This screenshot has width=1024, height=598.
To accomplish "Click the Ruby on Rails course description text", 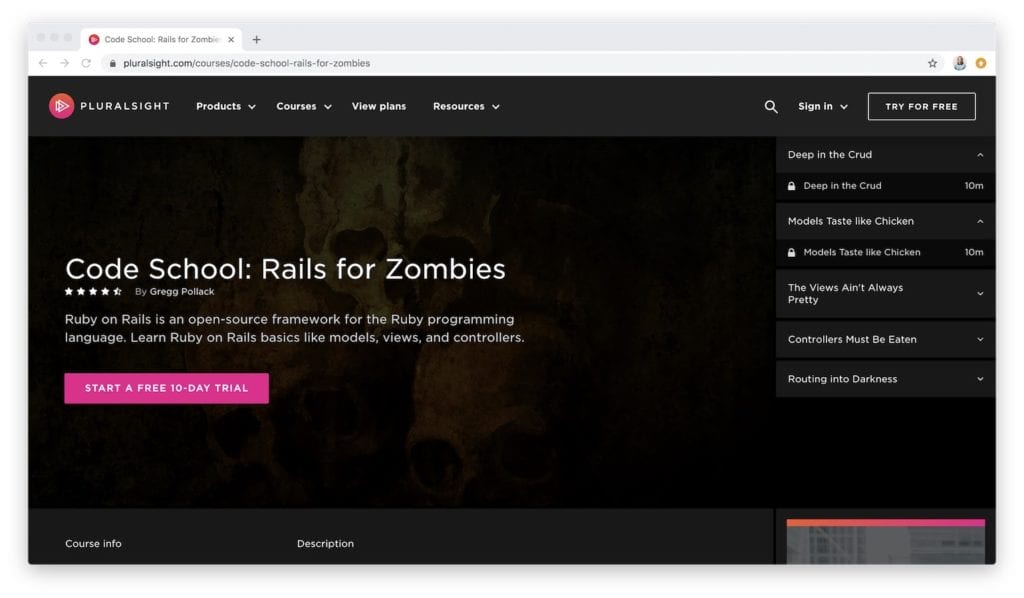I will 295,328.
